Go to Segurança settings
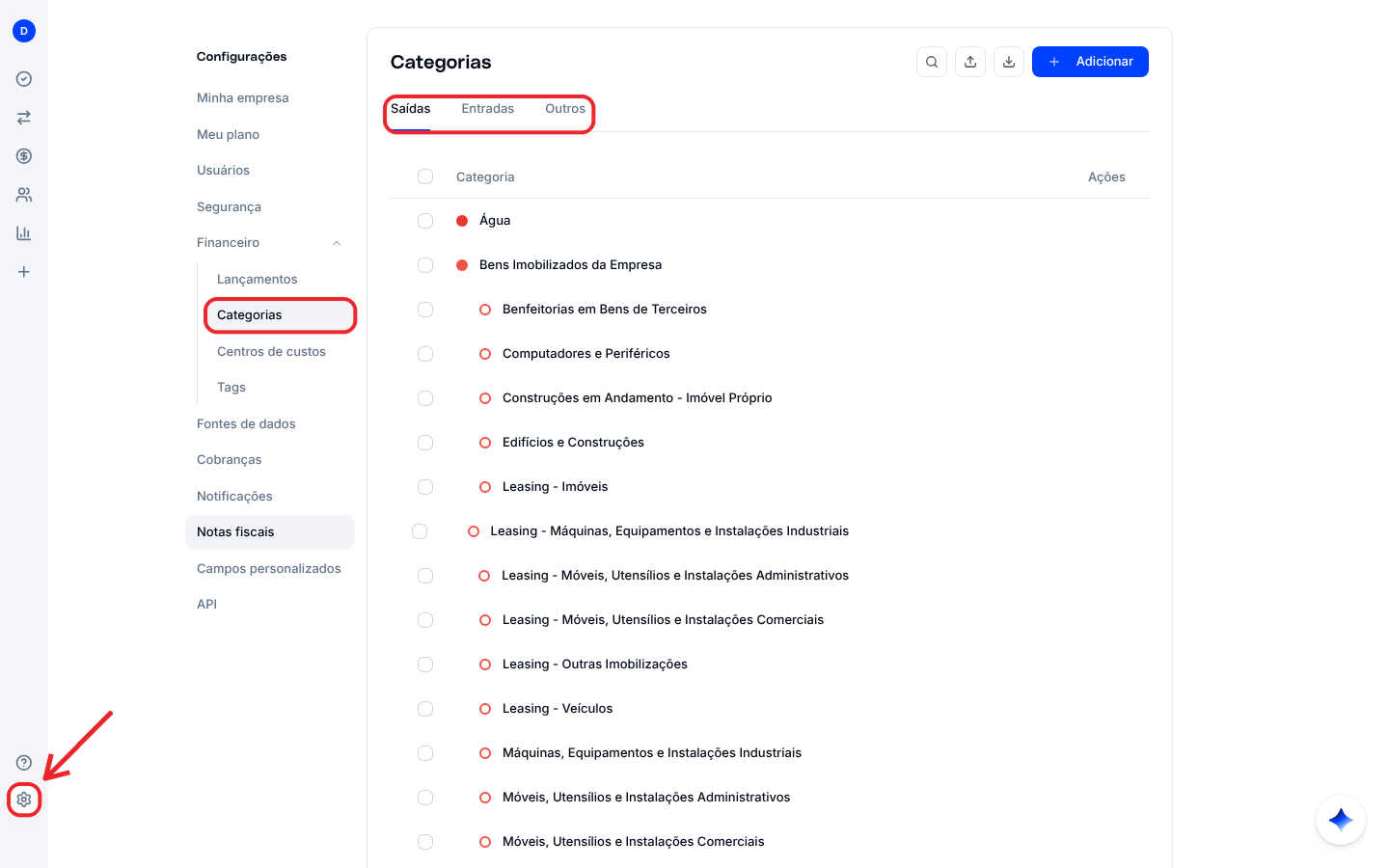 229,207
